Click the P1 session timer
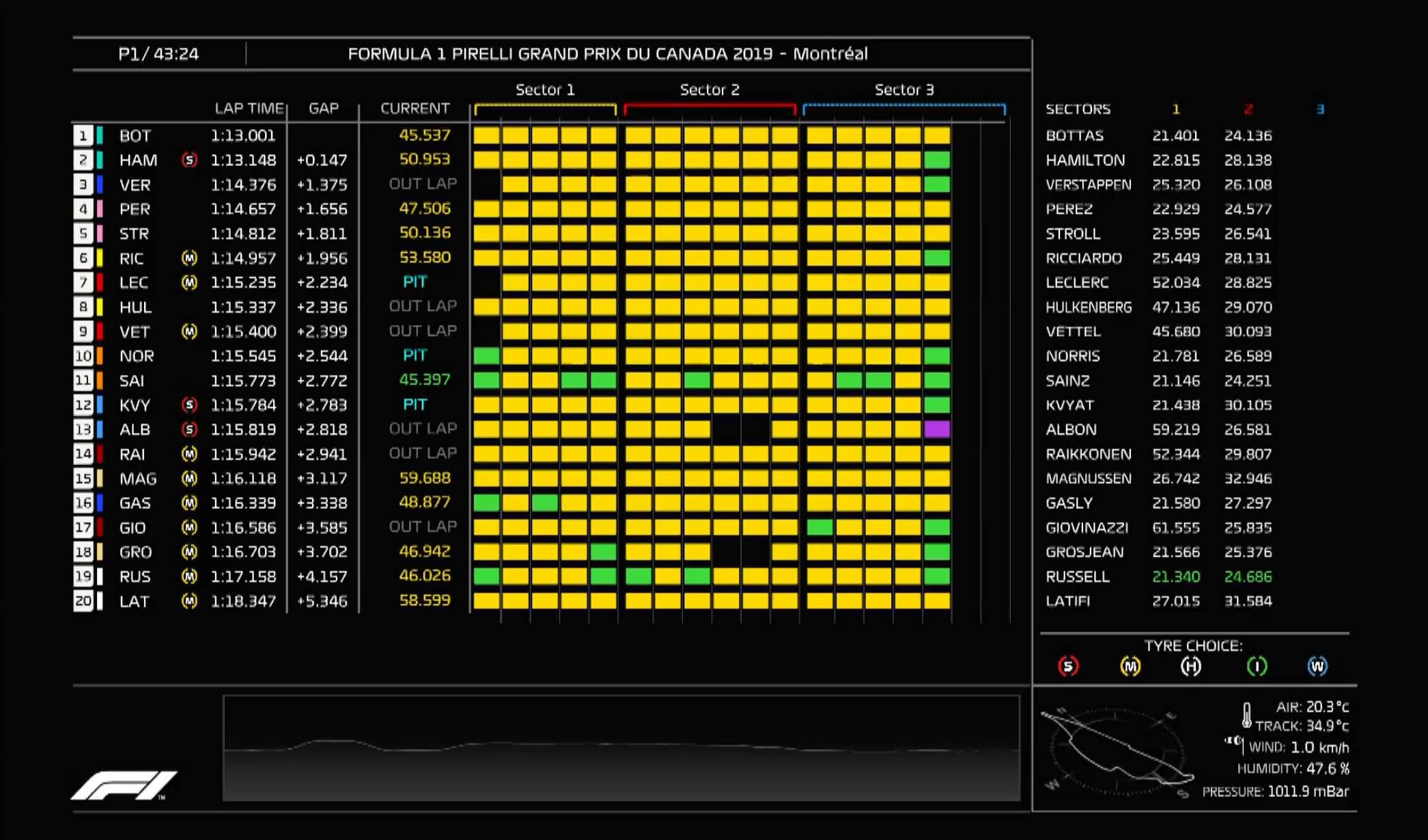This screenshot has height=840, width=1428. 158,54
